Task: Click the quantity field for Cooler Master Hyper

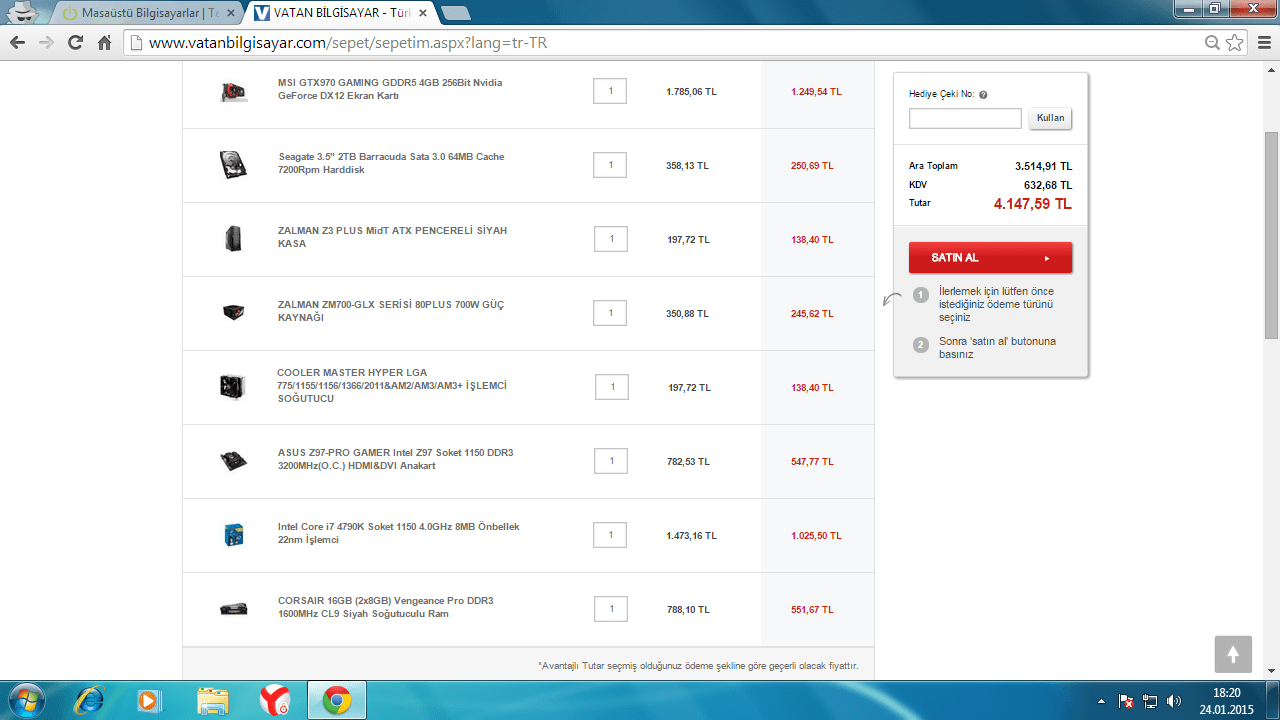Action: (612, 387)
